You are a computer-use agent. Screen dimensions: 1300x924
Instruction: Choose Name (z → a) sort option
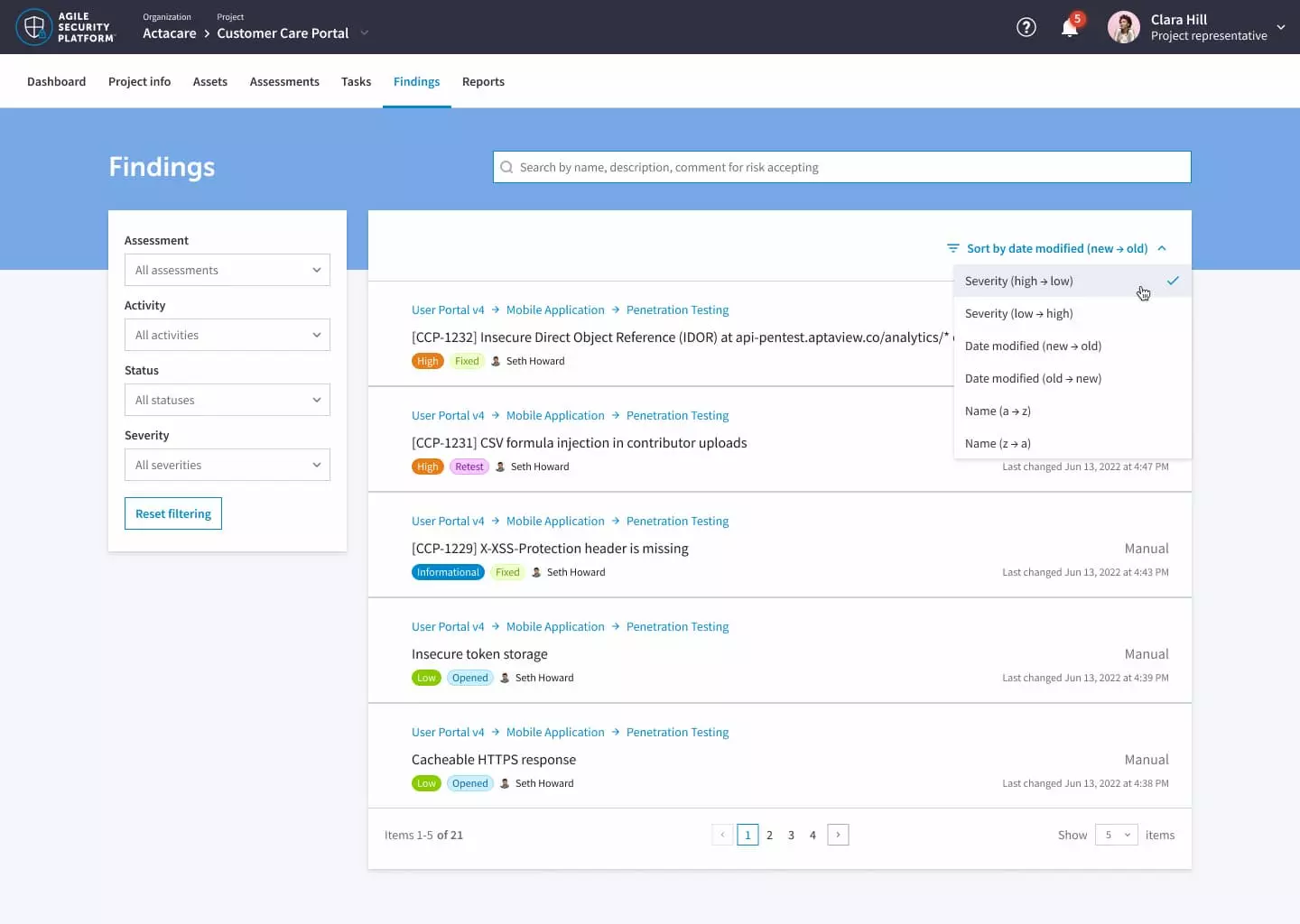1072,443
